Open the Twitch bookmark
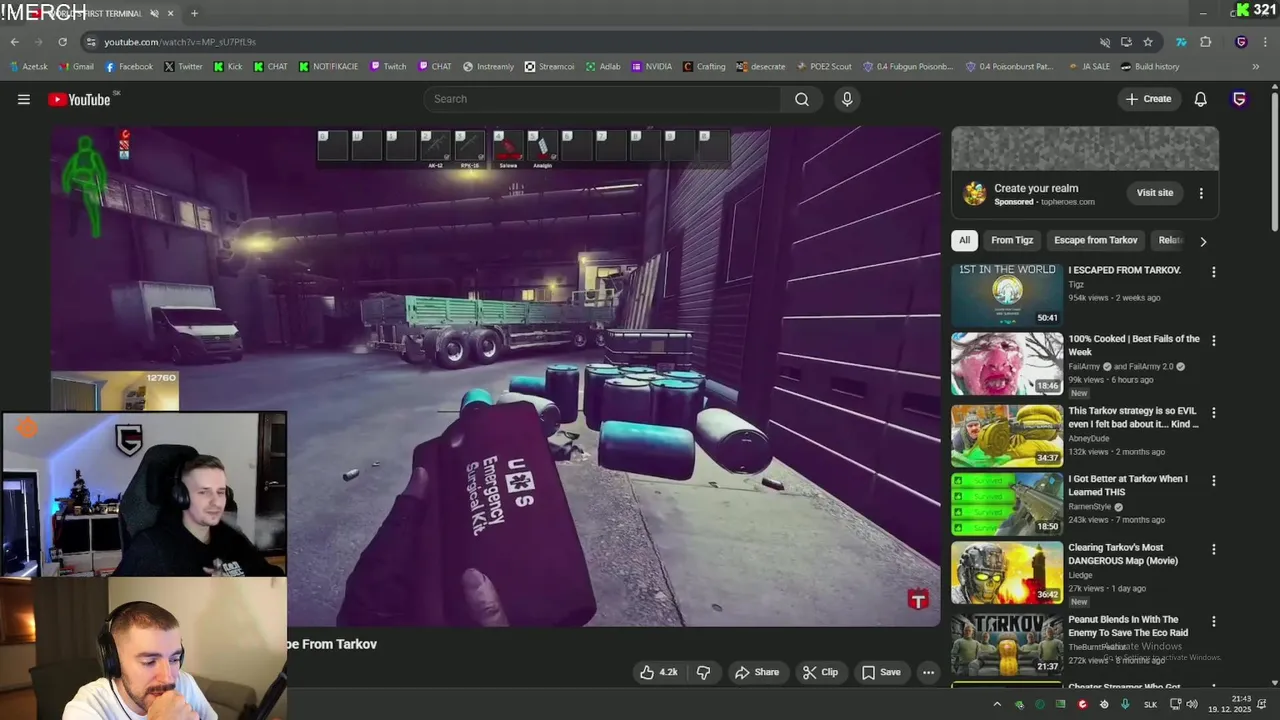 [x=388, y=67]
